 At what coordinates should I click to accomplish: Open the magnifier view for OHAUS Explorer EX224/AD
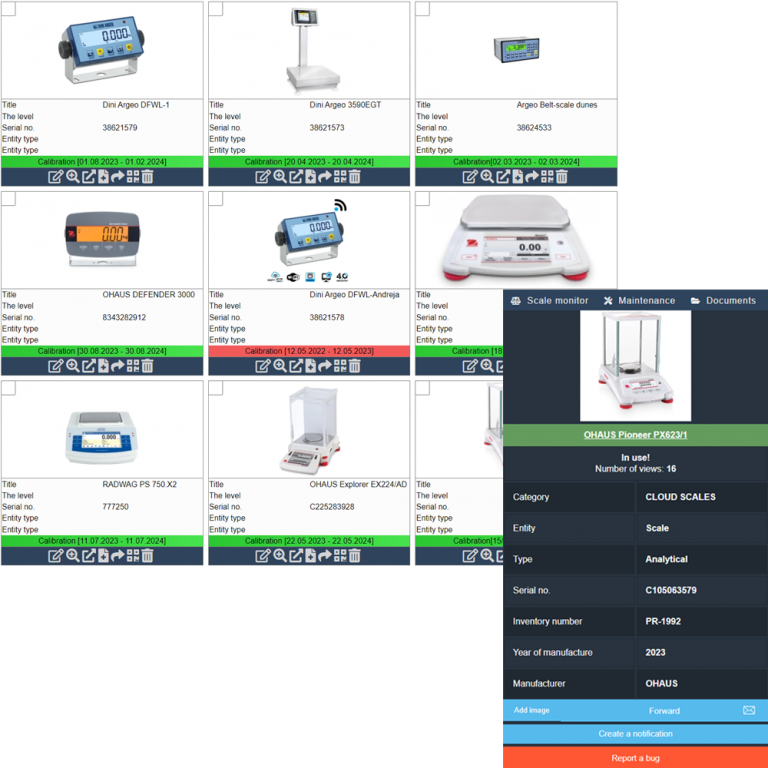click(x=280, y=555)
